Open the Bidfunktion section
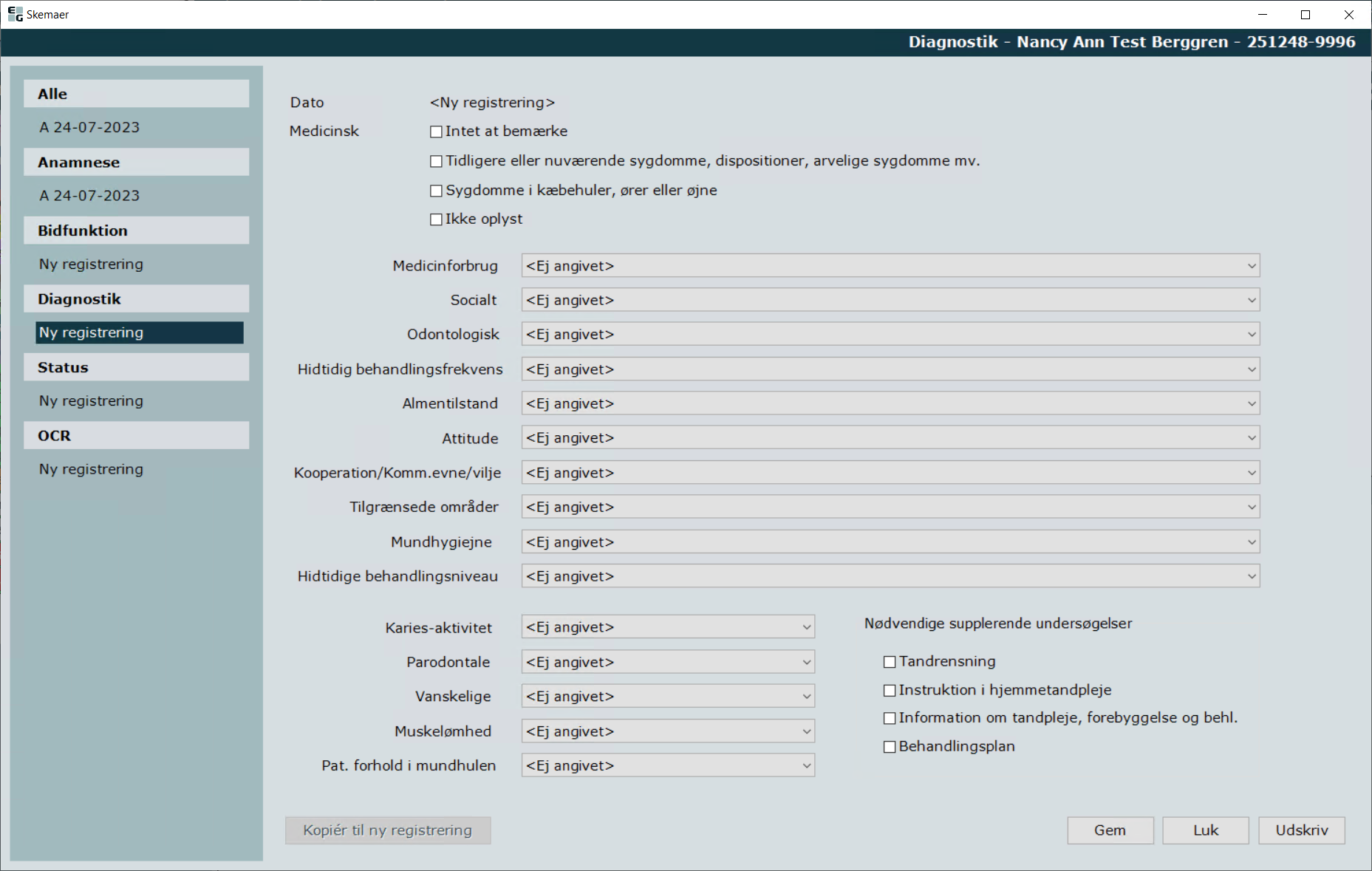This screenshot has height=871, width=1372. [x=137, y=230]
